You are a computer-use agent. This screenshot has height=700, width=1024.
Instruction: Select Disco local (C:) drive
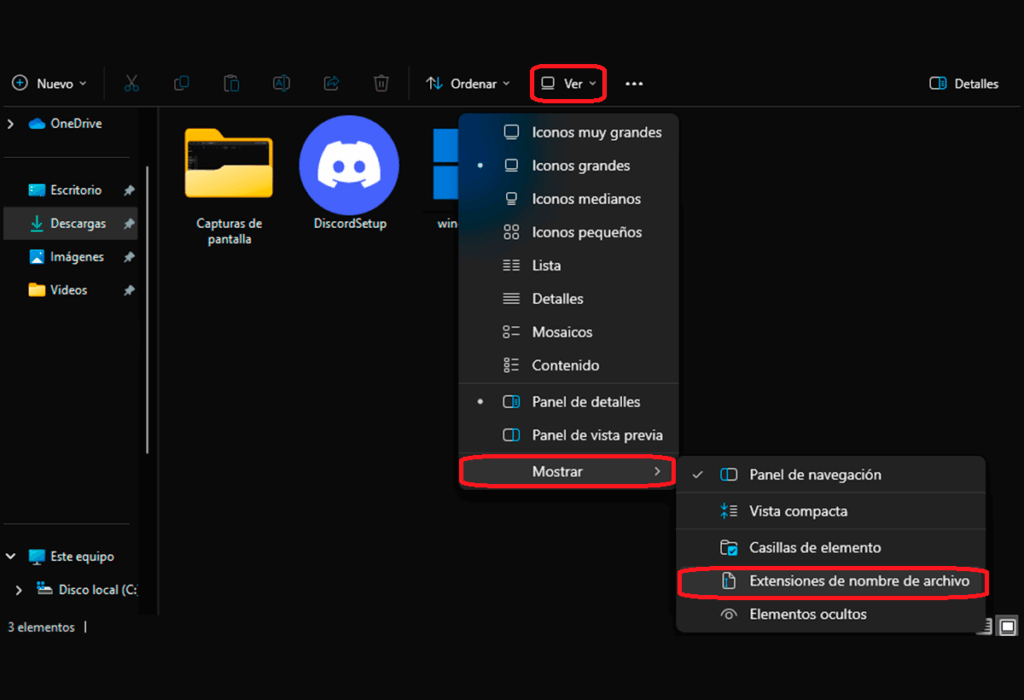click(87, 590)
